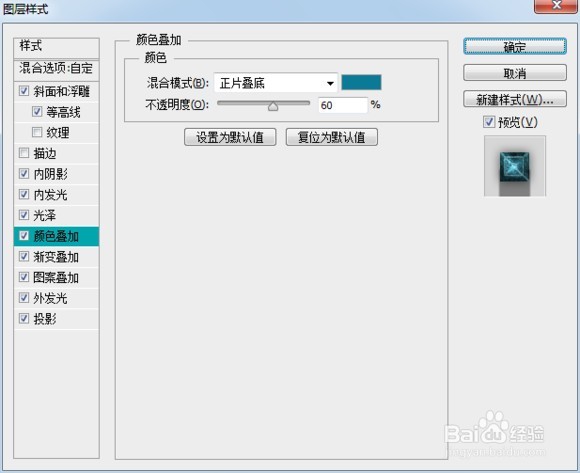Confirm with the 确定 button
The image size is (580, 473).
[515, 47]
